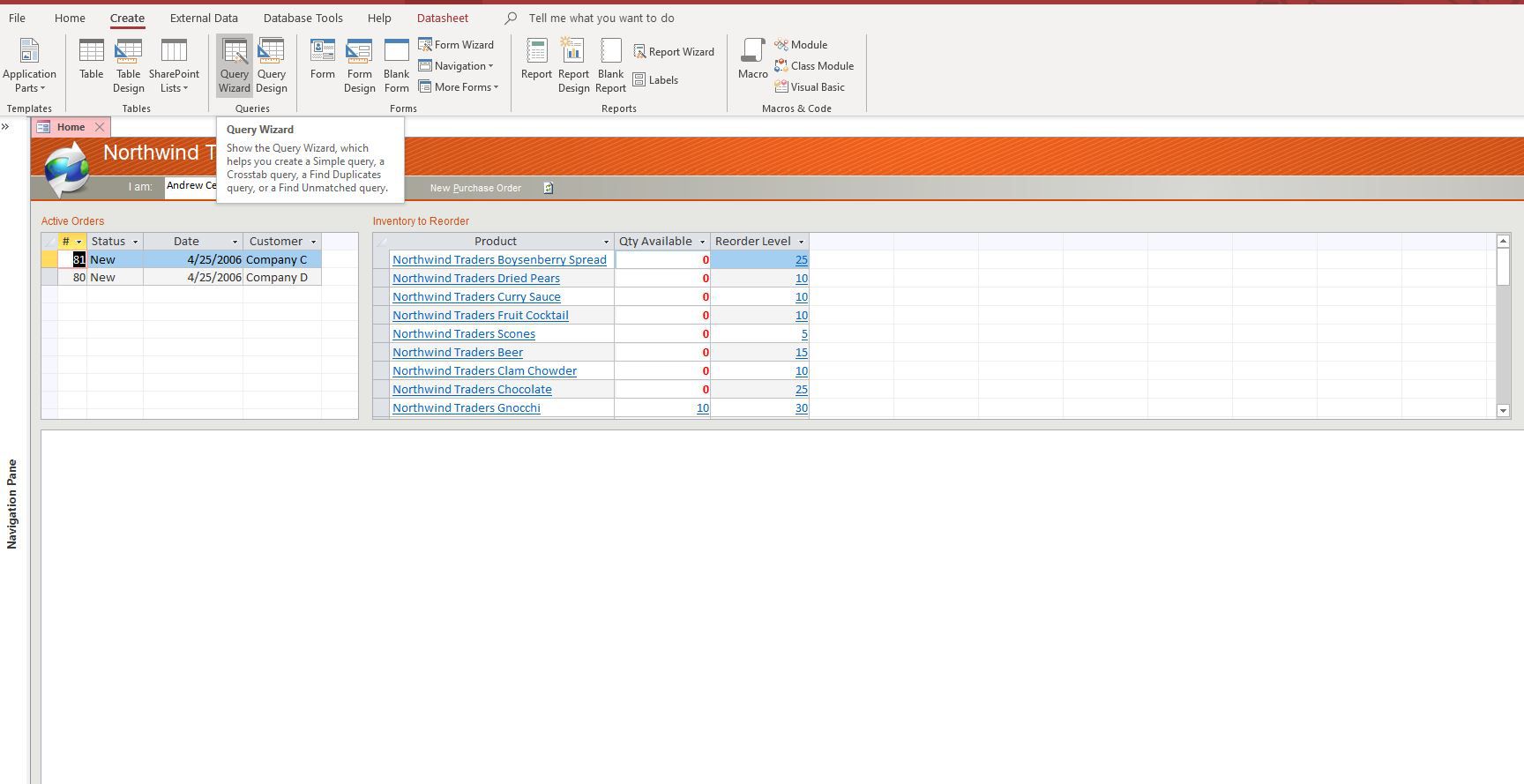Expand the Navigation forms dropdown
The height and width of the screenshot is (784, 1524).
(x=456, y=66)
